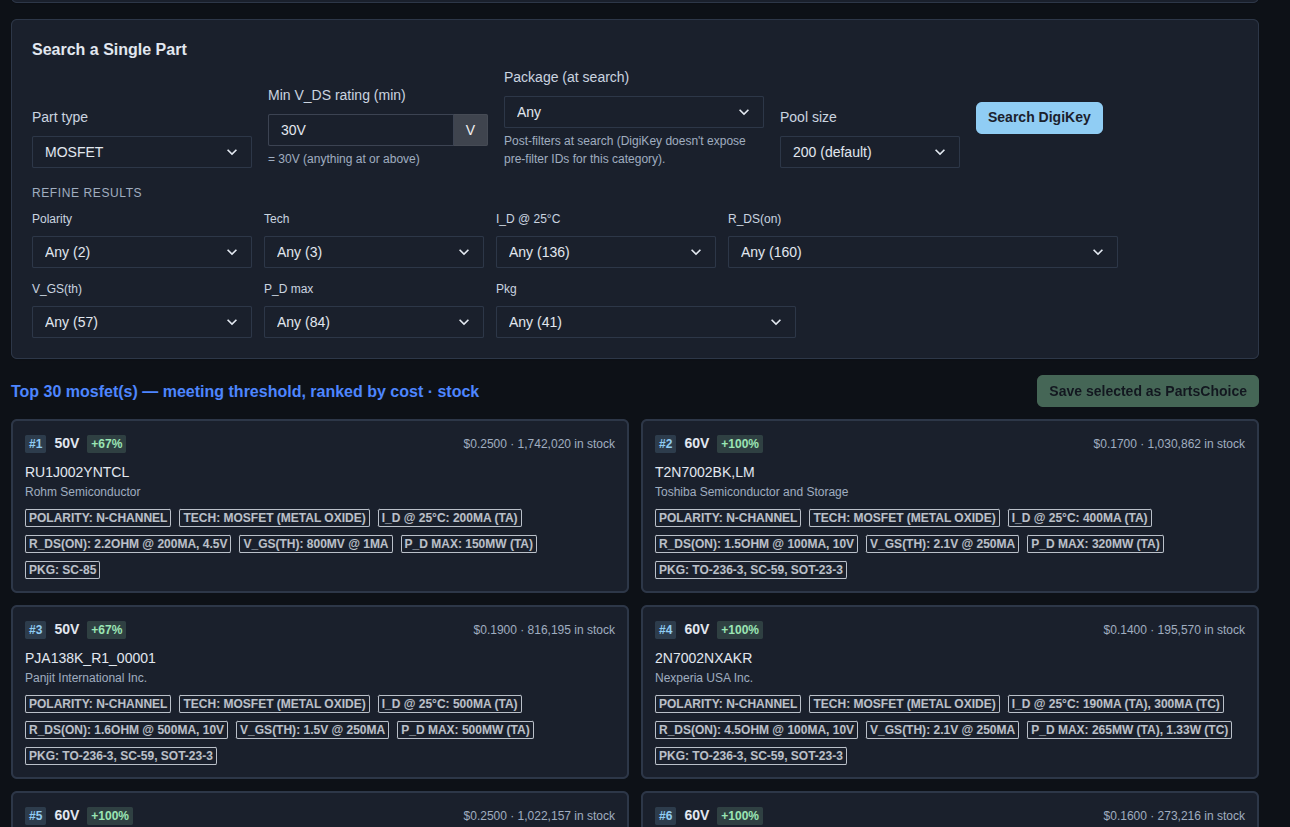The height and width of the screenshot is (827, 1290).
Task: Click the #3 rank badge
Action: click(36, 630)
